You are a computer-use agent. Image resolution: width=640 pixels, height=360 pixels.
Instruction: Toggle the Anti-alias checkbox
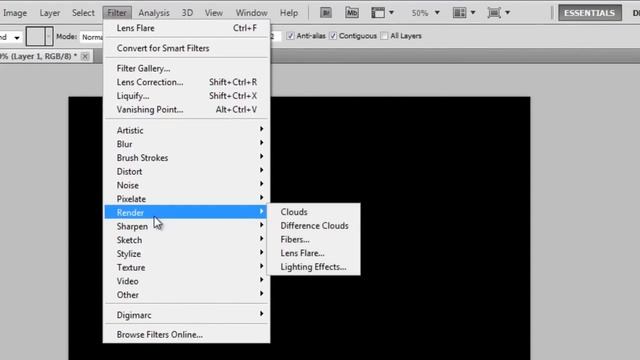pyautogui.click(x=290, y=36)
